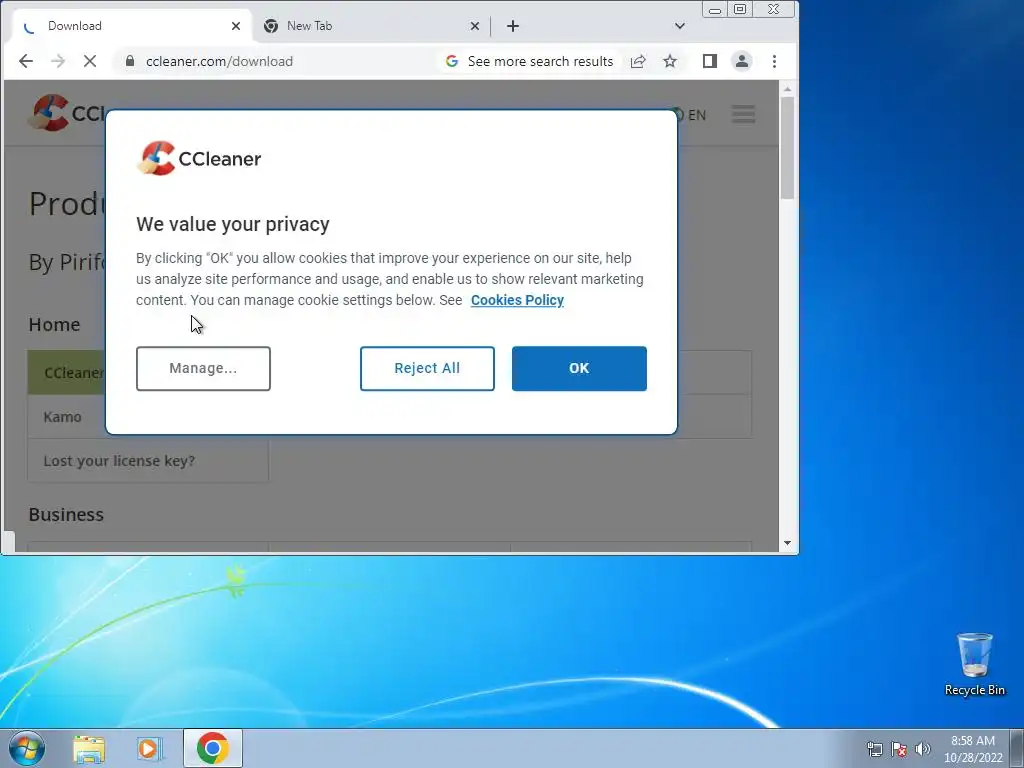Open the Windows Start menu

27,748
